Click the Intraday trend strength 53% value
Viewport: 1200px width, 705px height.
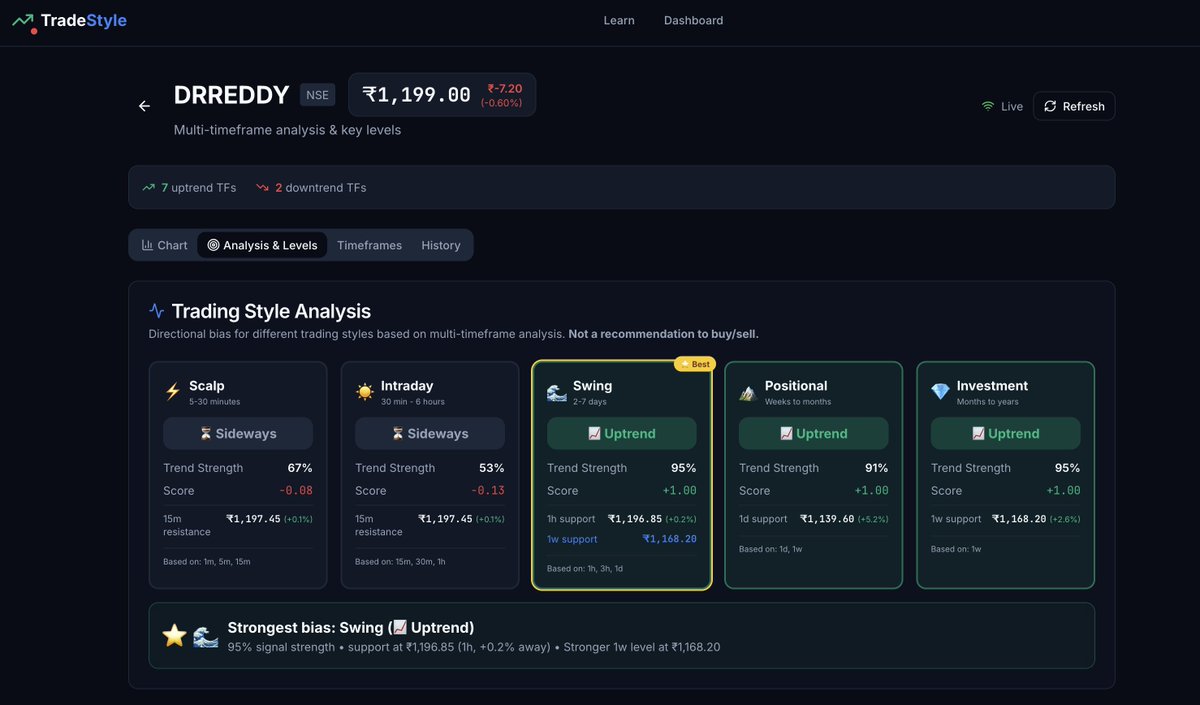[x=492, y=468]
